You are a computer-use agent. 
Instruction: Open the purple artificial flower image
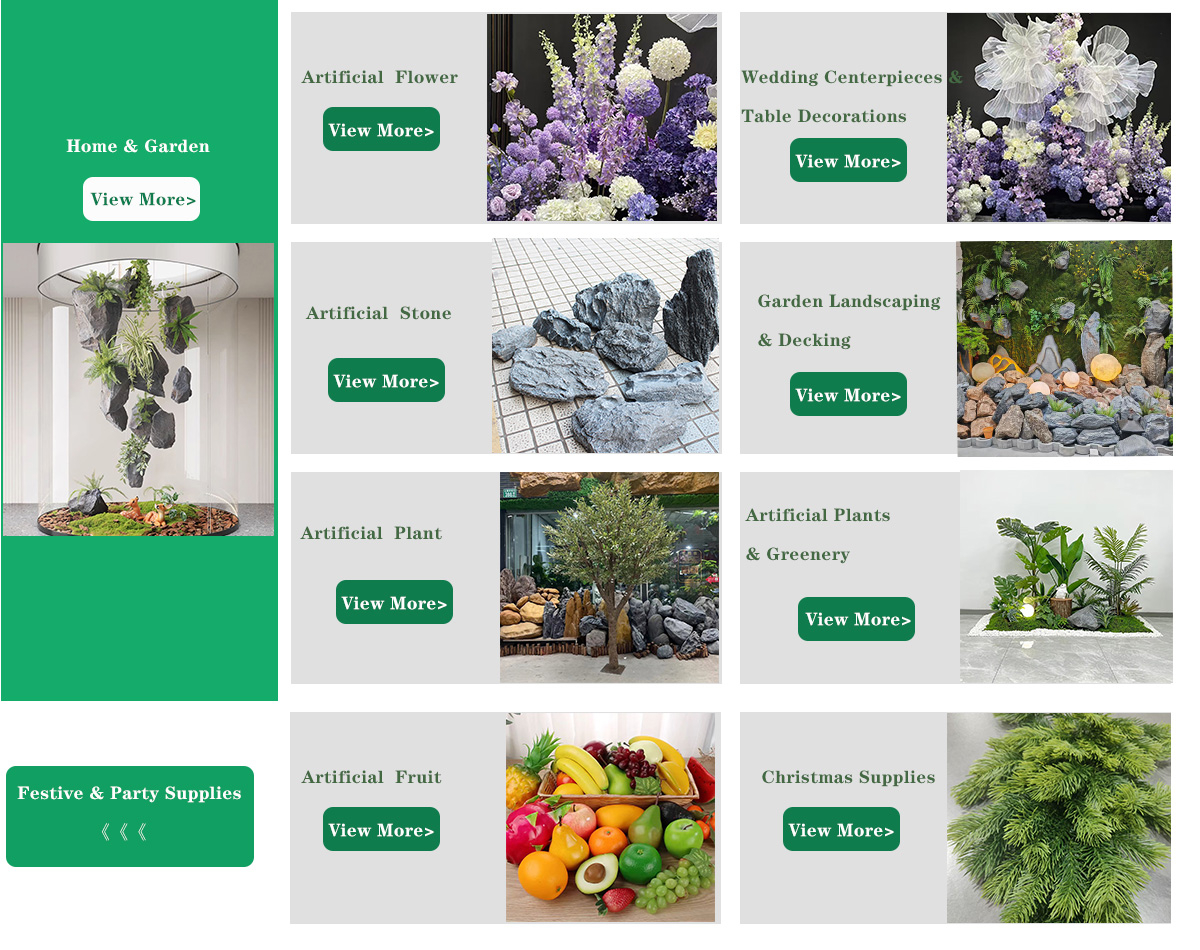tap(602, 117)
